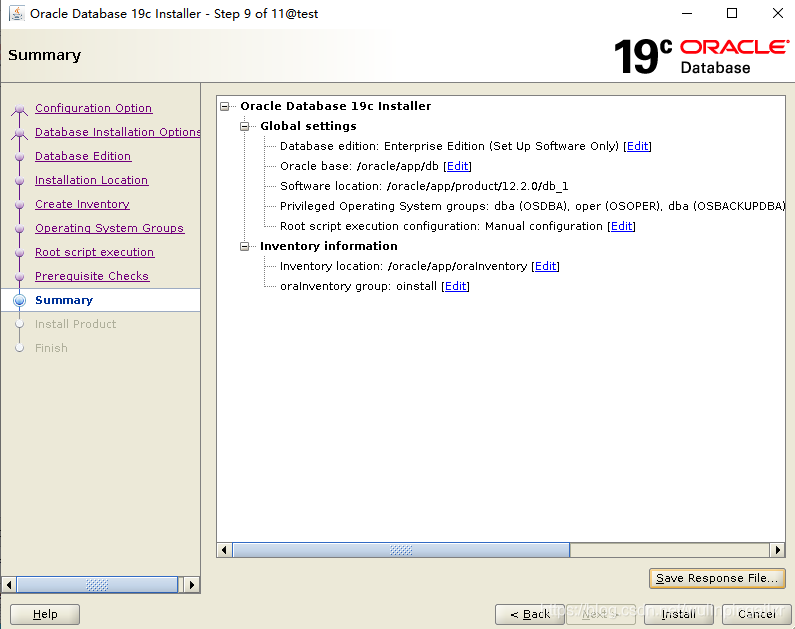Select the Privileged Operating System groups row
Image resolution: width=795 pixels, height=629 pixels.
click(532, 206)
